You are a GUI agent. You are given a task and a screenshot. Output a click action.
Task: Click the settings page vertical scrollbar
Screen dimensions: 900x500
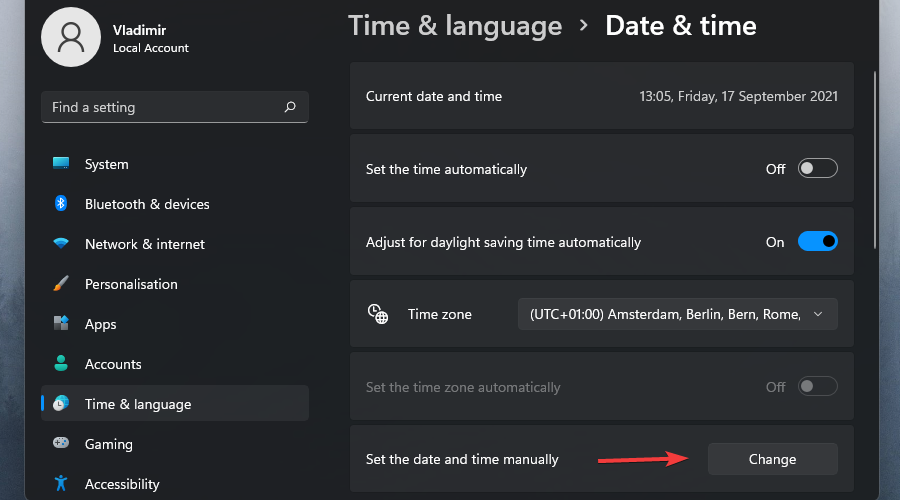click(x=877, y=160)
